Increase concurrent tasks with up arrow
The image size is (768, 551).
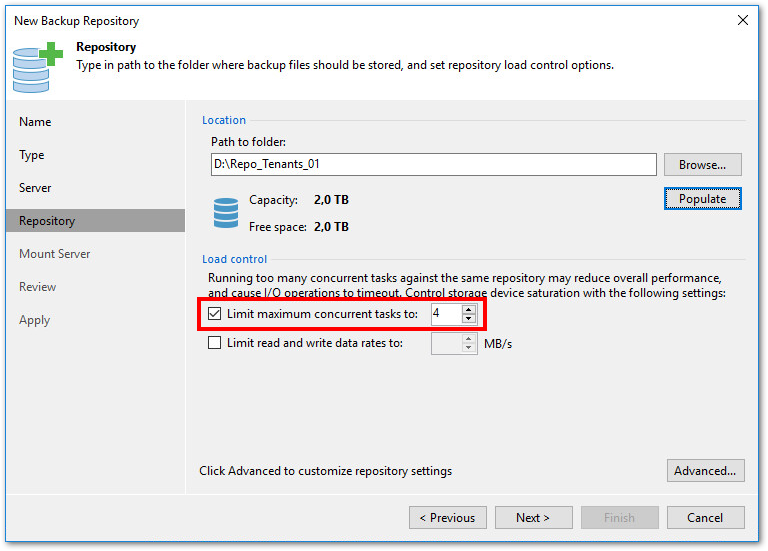point(469,309)
